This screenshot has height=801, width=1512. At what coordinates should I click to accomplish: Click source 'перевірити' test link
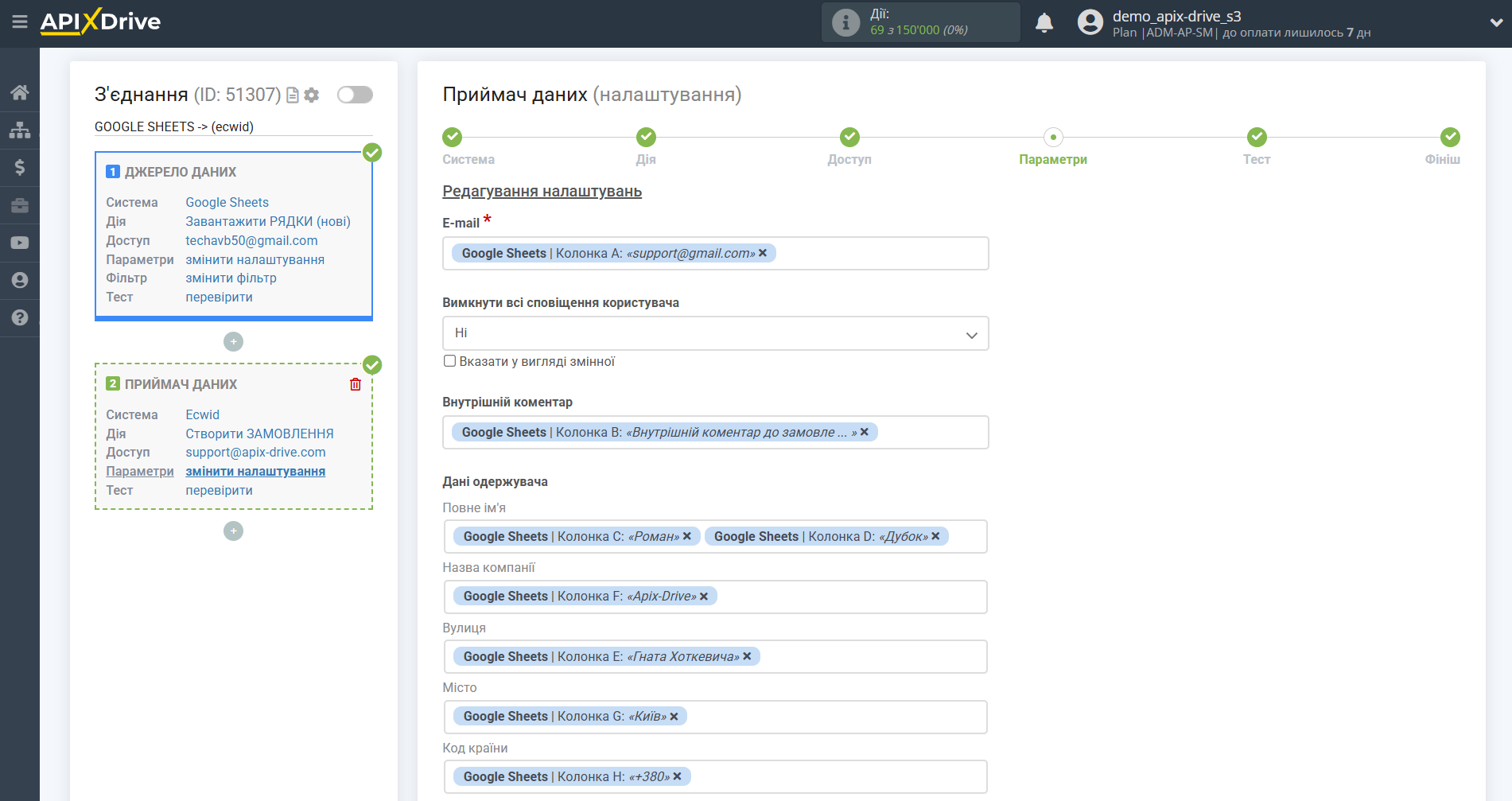(219, 297)
